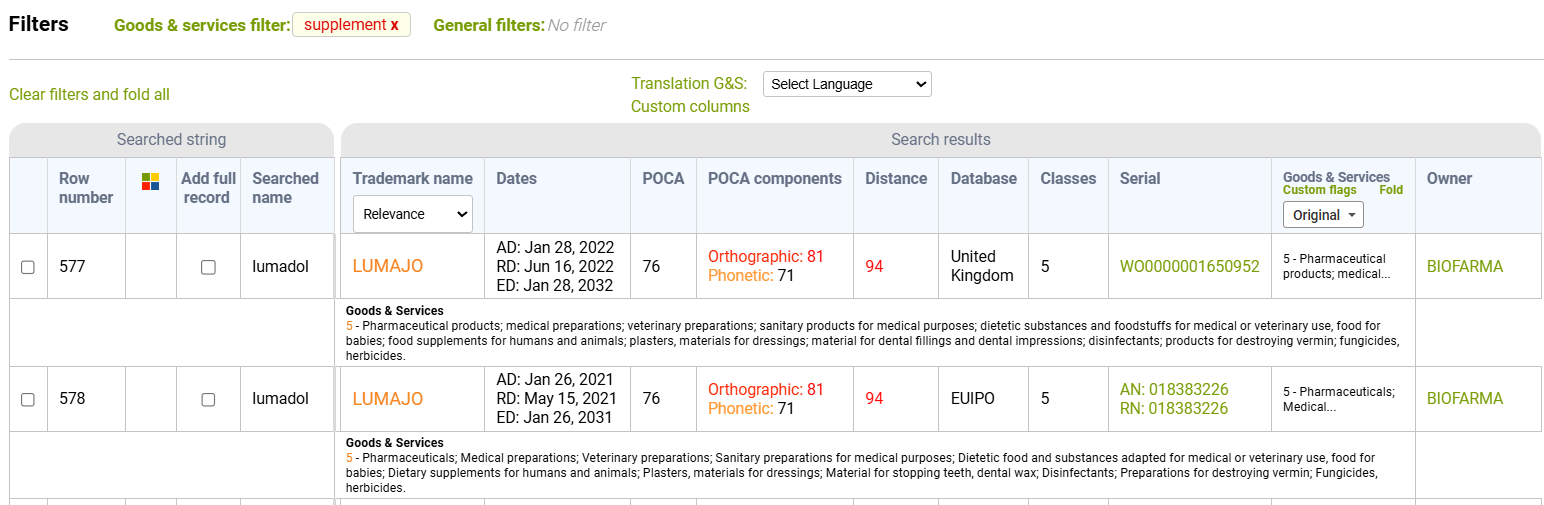Open Custom columns settings
This screenshot has width=1544, height=505.
(690, 107)
